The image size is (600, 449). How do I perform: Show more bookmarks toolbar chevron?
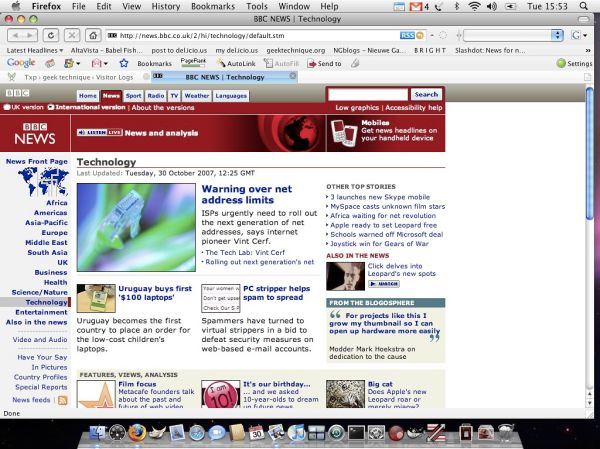pos(588,51)
